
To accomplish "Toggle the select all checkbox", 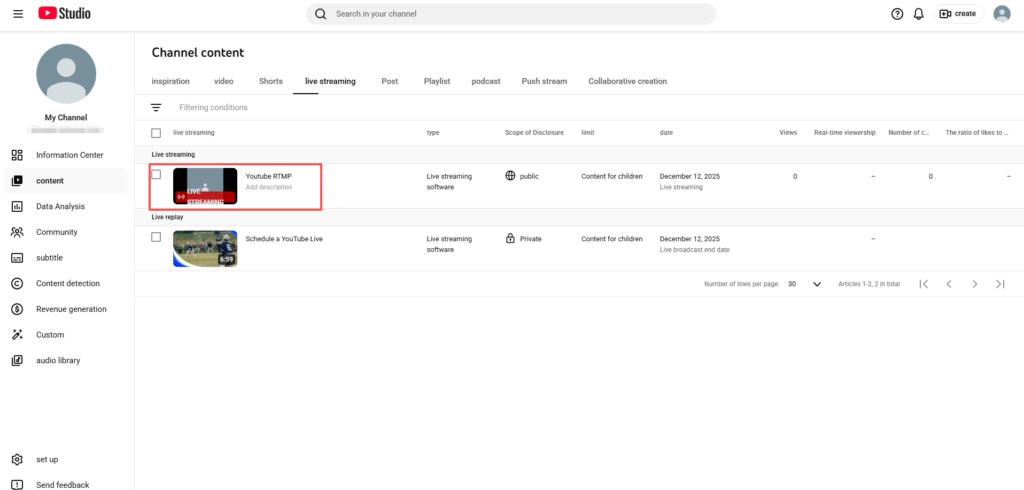I will [156, 133].
